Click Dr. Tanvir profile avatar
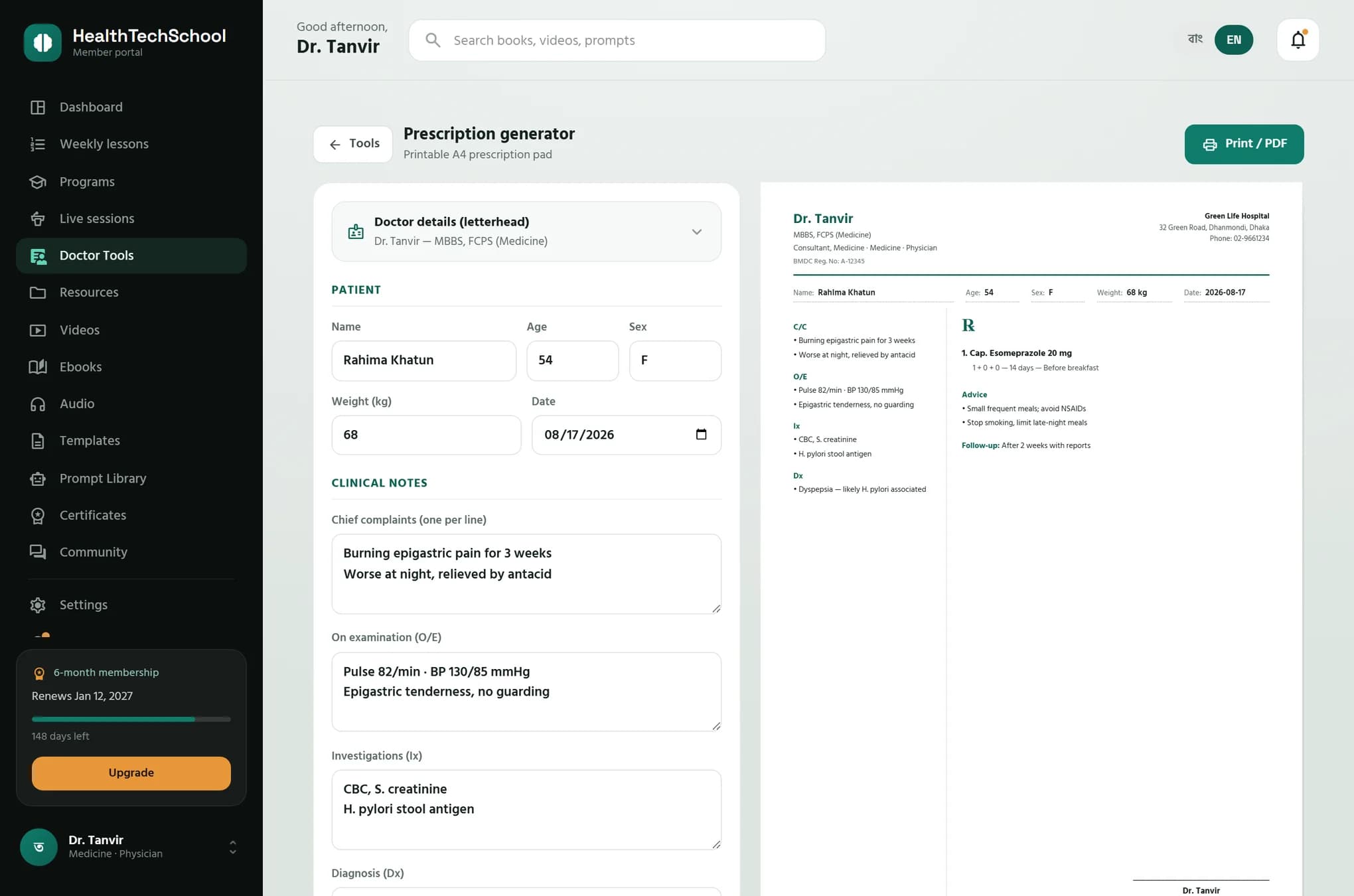The width and height of the screenshot is (1354, 896). click(x=38, y=847)
